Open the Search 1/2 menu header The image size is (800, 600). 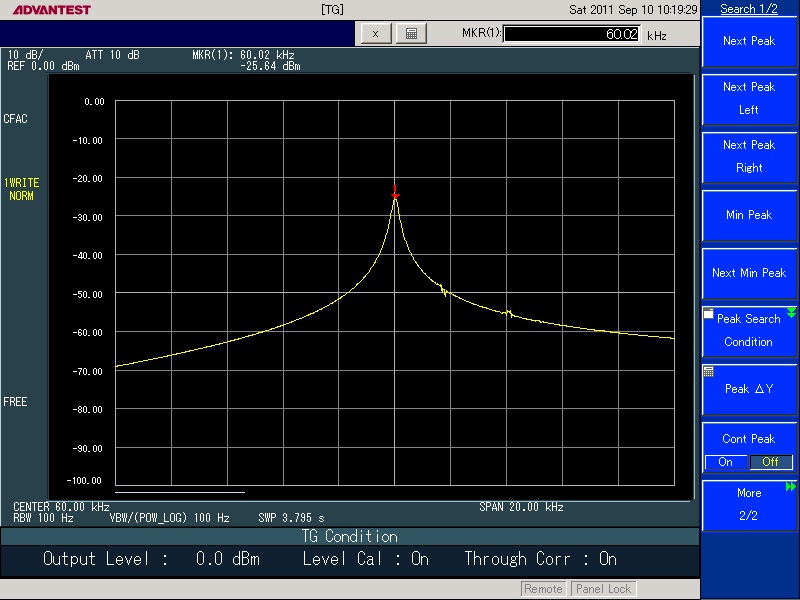click(x=749, y=9)
